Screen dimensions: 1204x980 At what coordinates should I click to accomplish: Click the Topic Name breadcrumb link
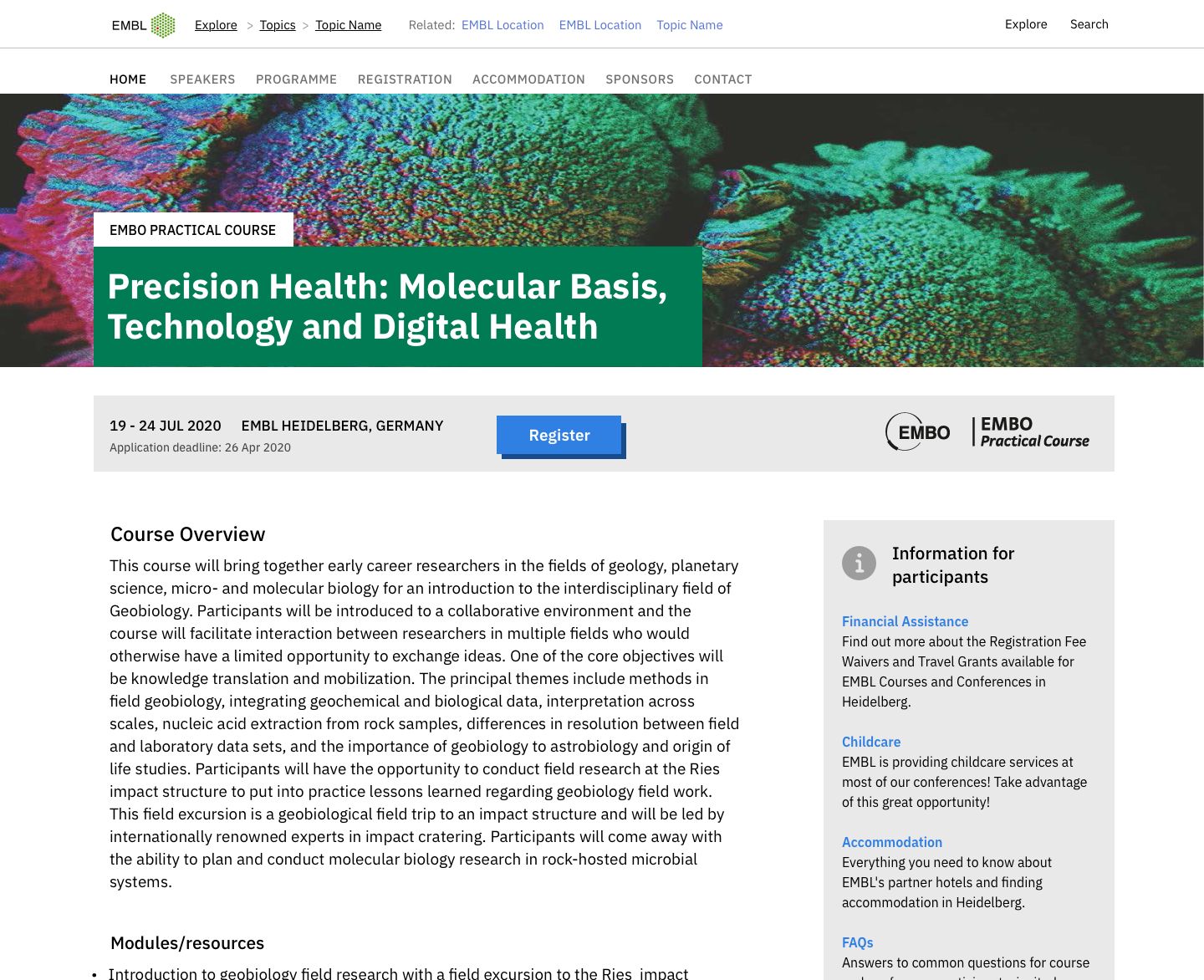point(348,25)
